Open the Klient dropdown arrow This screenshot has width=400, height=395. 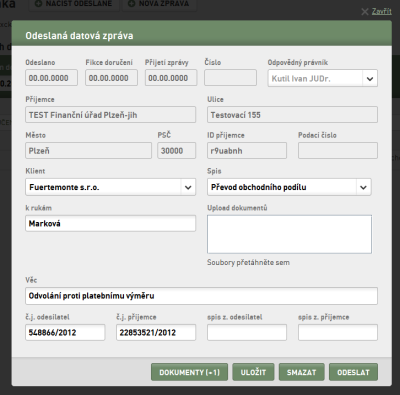tap(188, 187)
